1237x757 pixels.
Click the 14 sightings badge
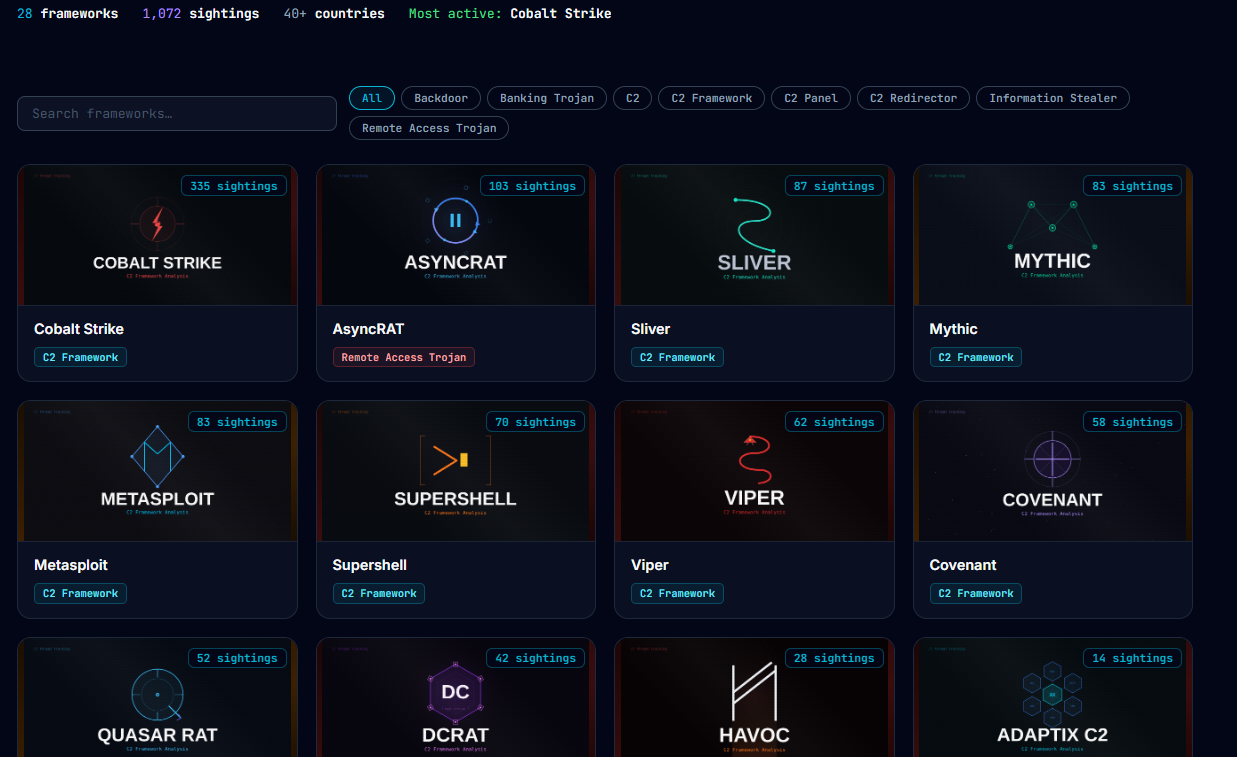1133,658
